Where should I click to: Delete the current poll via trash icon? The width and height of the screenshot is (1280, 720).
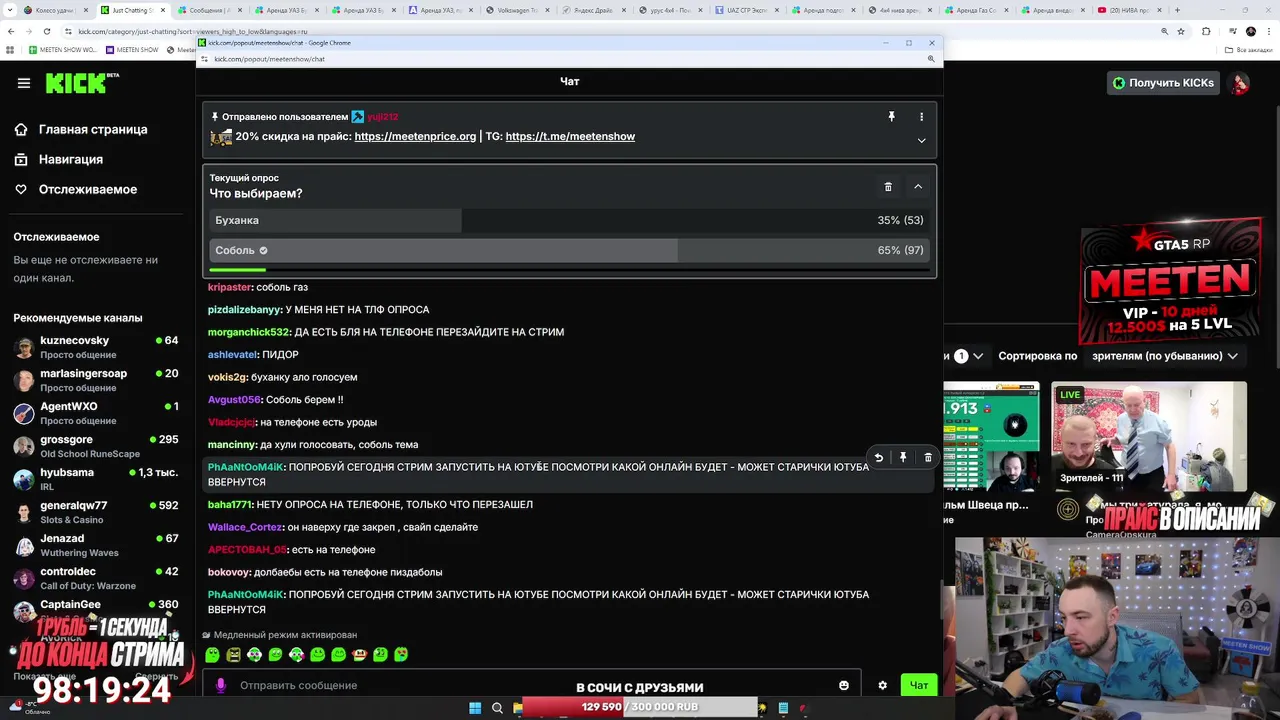tap(888, 187)
